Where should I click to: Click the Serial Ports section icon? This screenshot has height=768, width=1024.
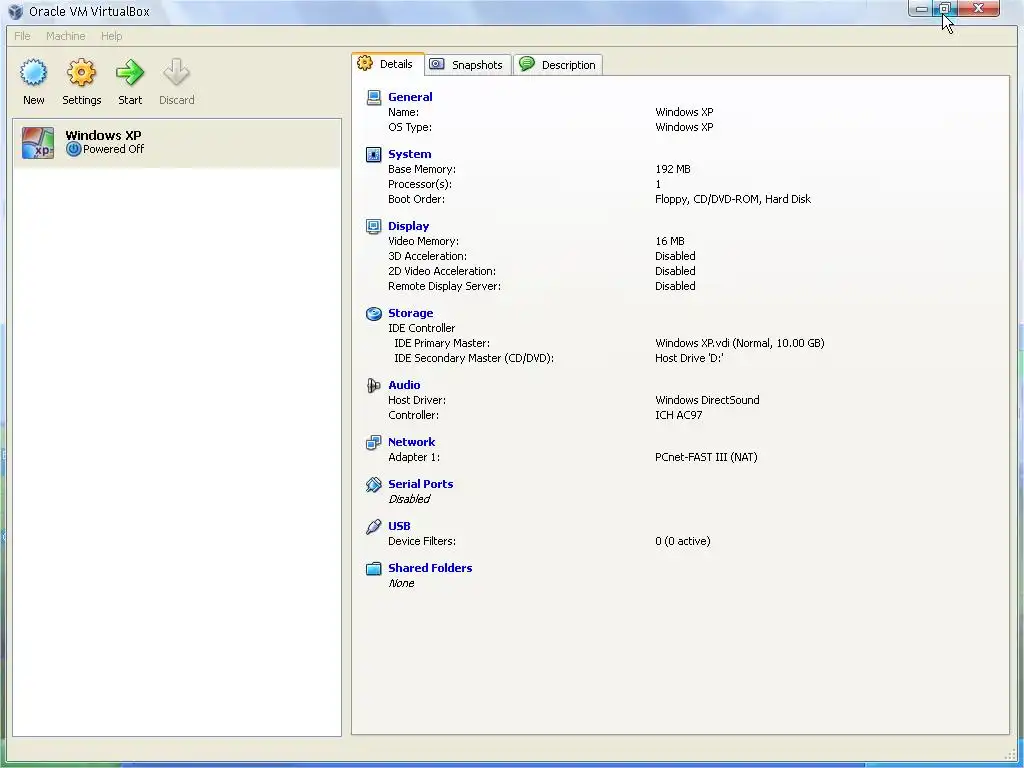(374, 484)
